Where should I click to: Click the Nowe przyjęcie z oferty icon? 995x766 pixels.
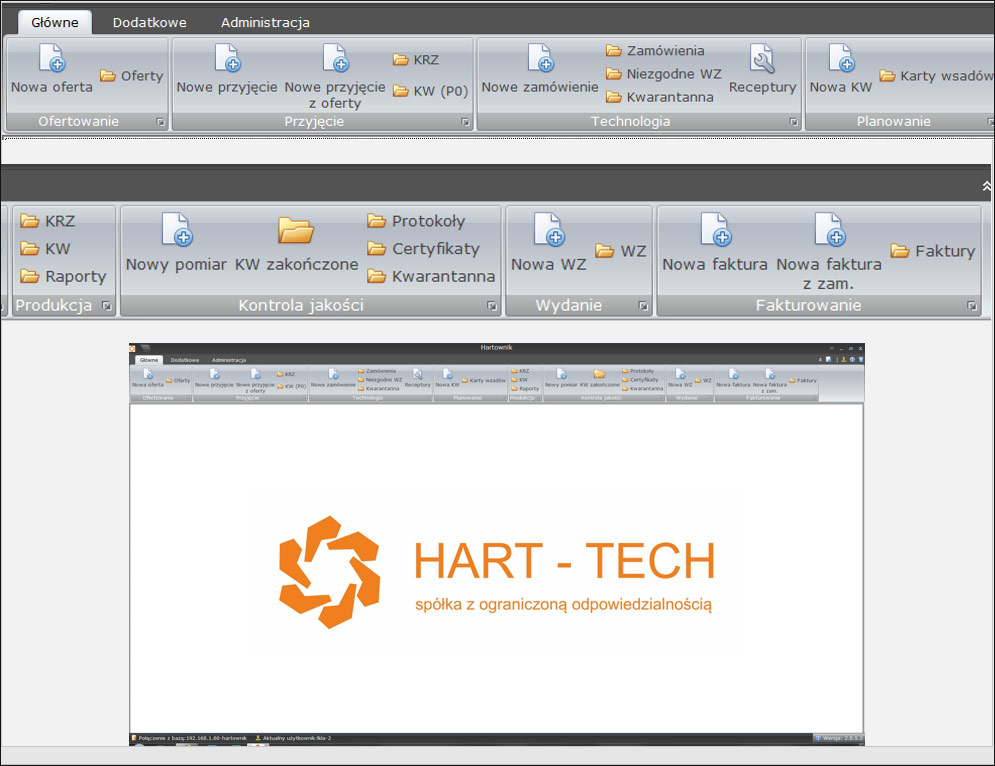point(335,59)
